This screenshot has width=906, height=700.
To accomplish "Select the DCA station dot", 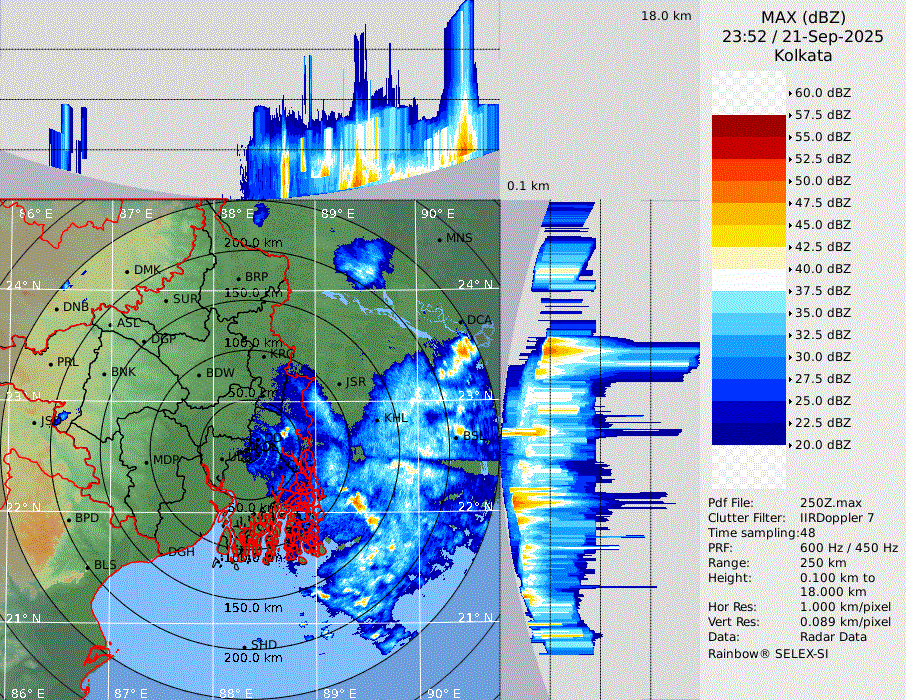I will 463,321.
